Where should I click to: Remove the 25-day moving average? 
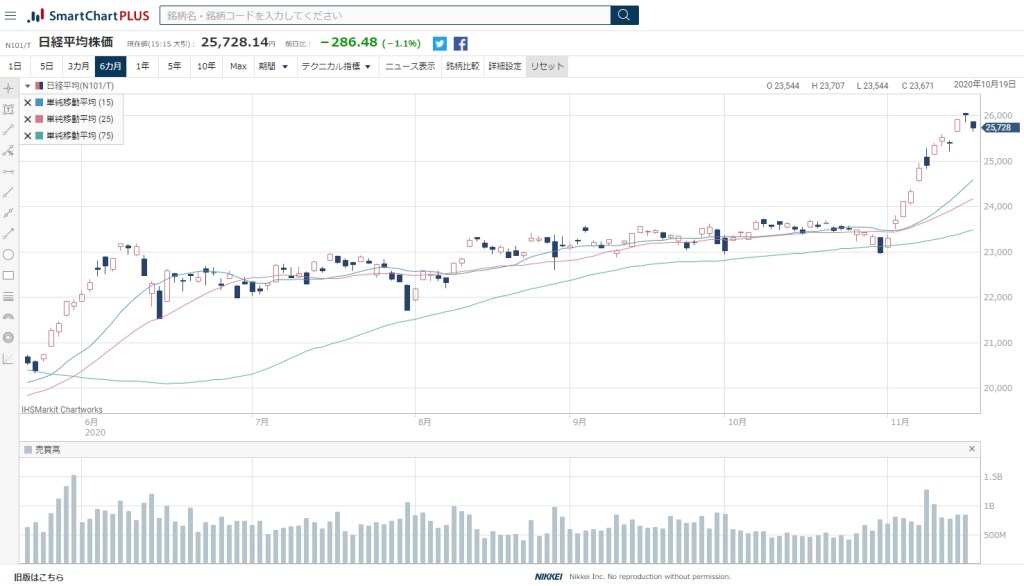coord(28,119)
